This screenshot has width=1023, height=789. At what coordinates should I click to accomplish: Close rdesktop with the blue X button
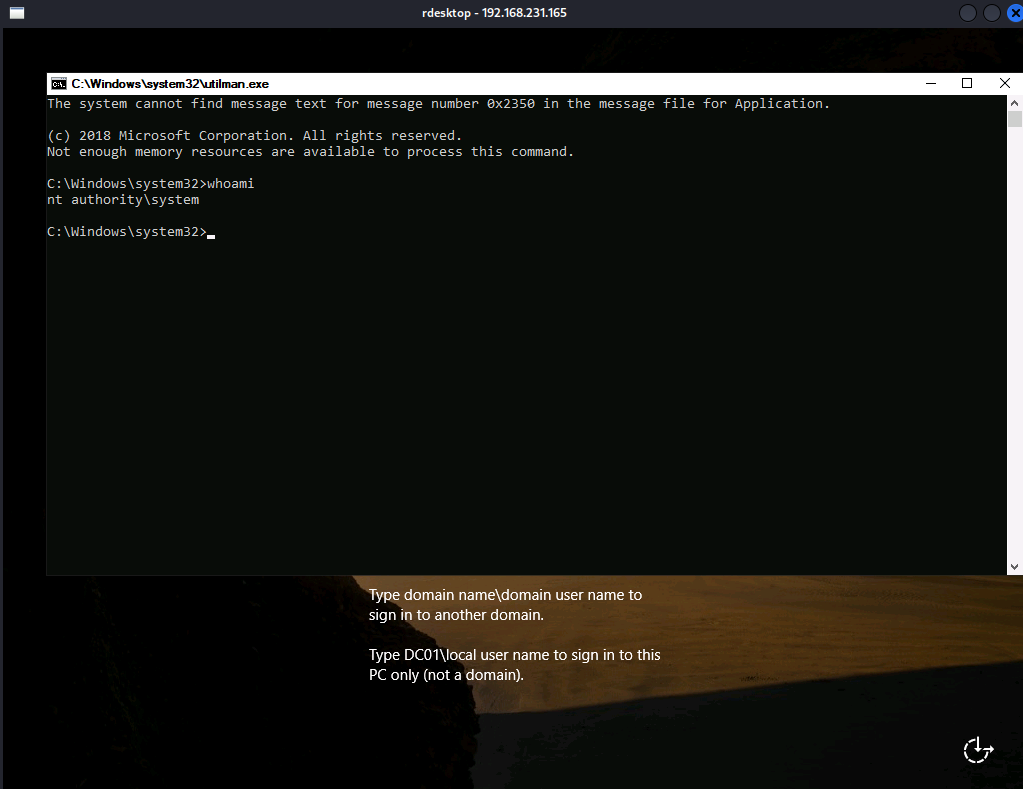(x=1015, y=13)
